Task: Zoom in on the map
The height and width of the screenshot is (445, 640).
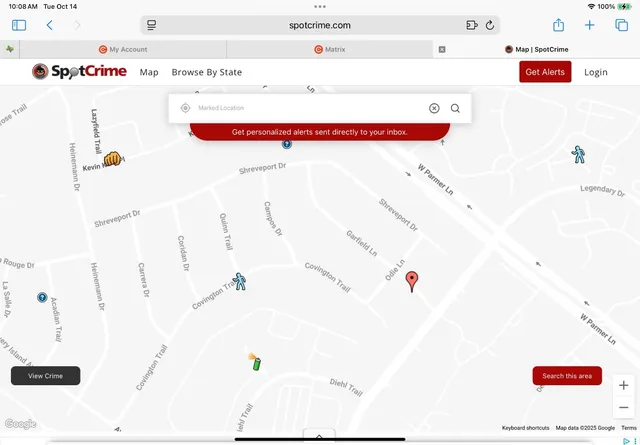Action: coord(624,385)
